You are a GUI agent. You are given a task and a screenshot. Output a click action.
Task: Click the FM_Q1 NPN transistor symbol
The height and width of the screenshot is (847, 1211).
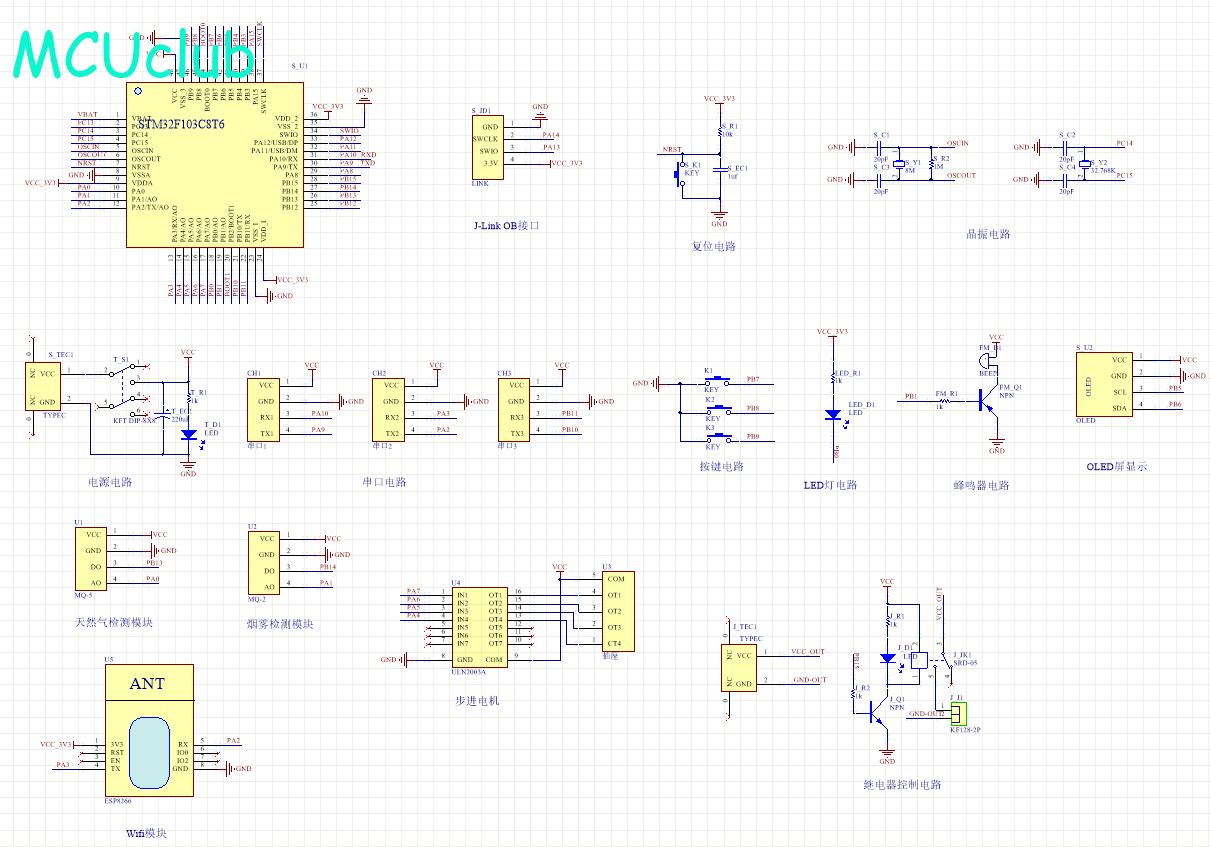click(x=988, y=401)
